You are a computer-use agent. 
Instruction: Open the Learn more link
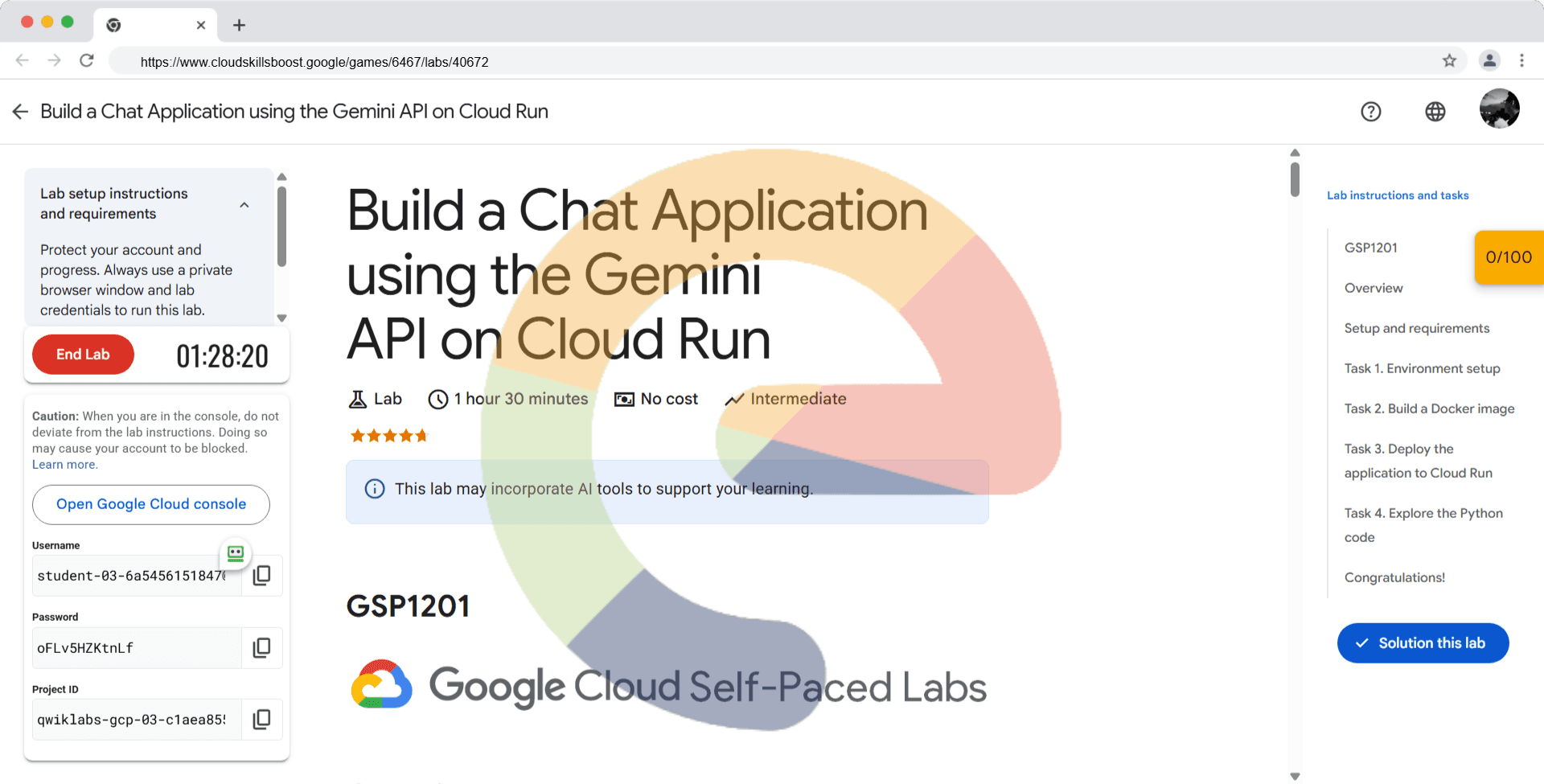pos(64,465)
